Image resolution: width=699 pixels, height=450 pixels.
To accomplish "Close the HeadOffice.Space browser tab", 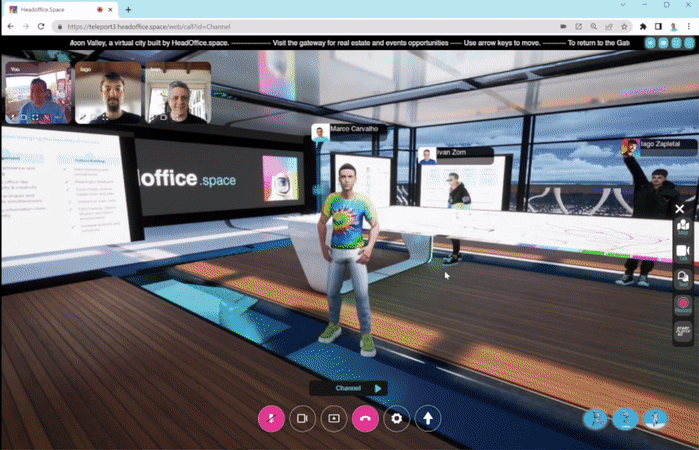I will pos(110,9).
